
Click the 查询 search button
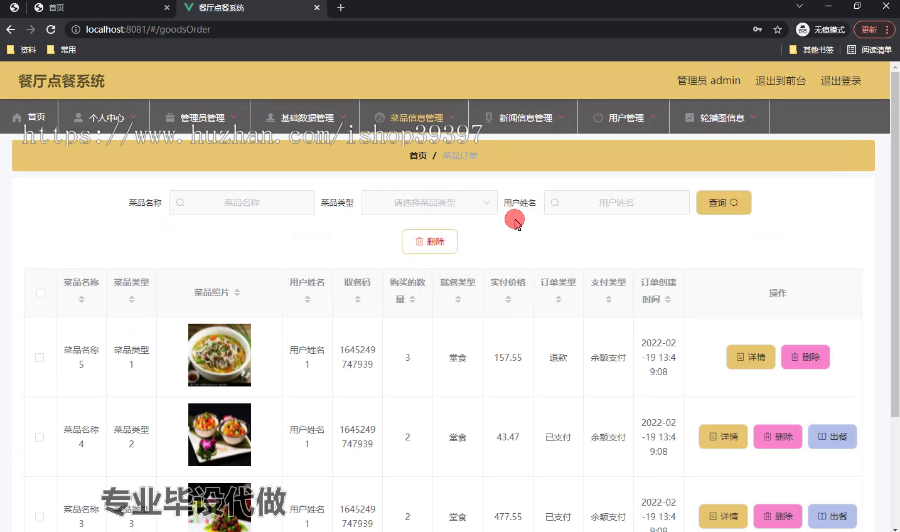click(x=723, y=203)
